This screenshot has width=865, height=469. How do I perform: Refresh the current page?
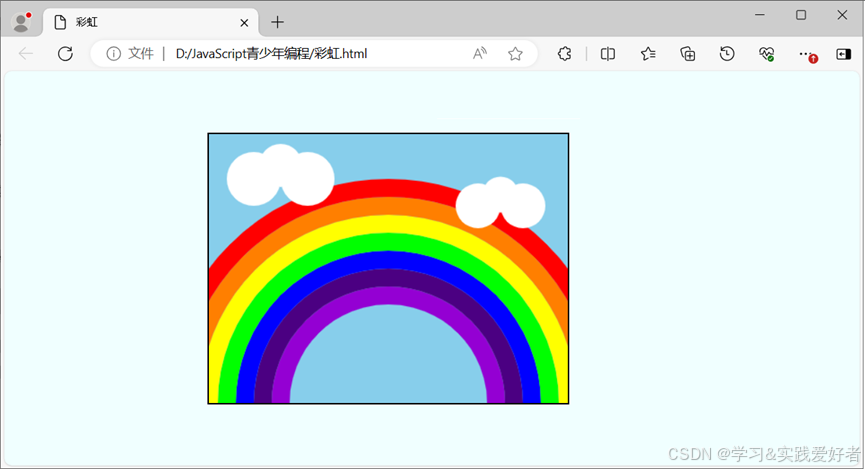(x=65, y=54)
